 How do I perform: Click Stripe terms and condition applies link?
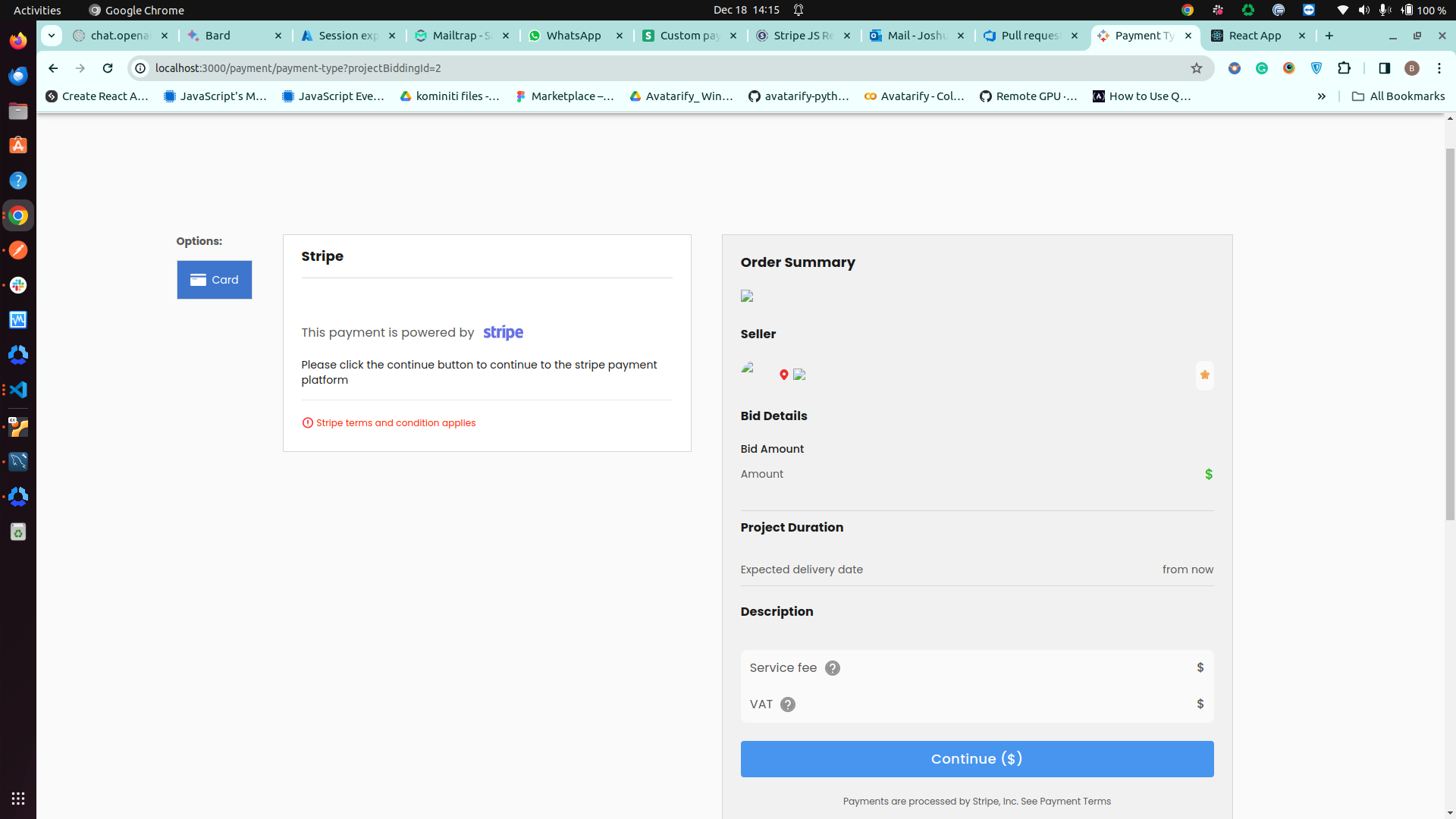[x=395, y=423]
